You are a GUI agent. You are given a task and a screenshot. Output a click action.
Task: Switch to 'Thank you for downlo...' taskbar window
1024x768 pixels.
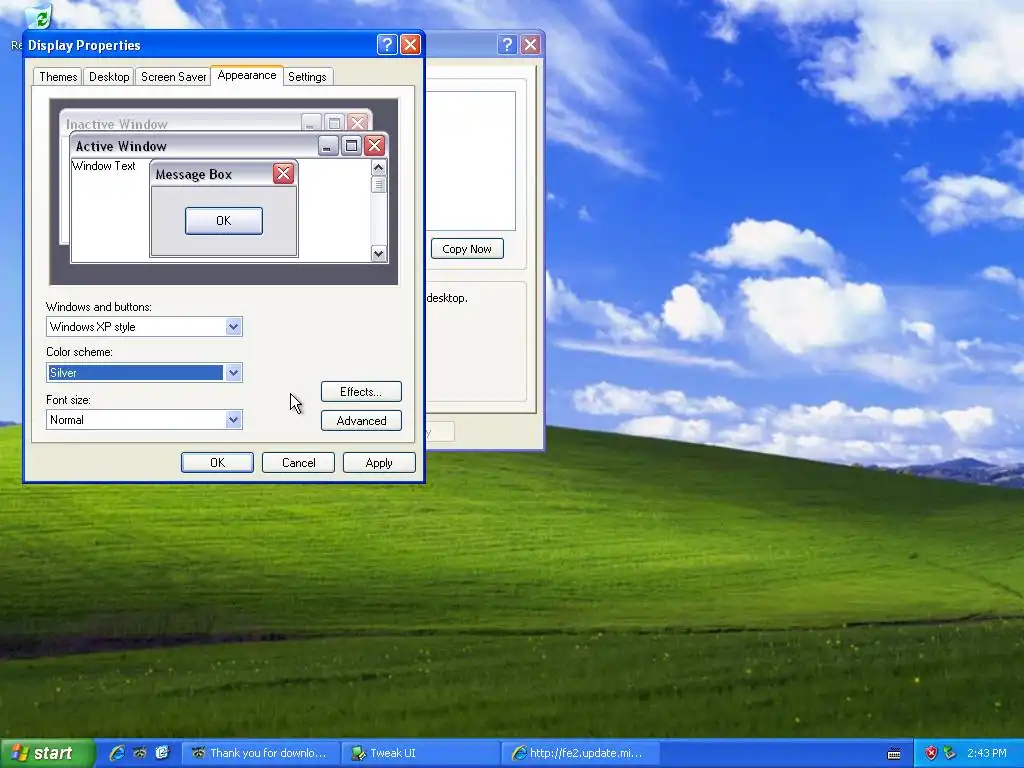click(x=260, y=753)
